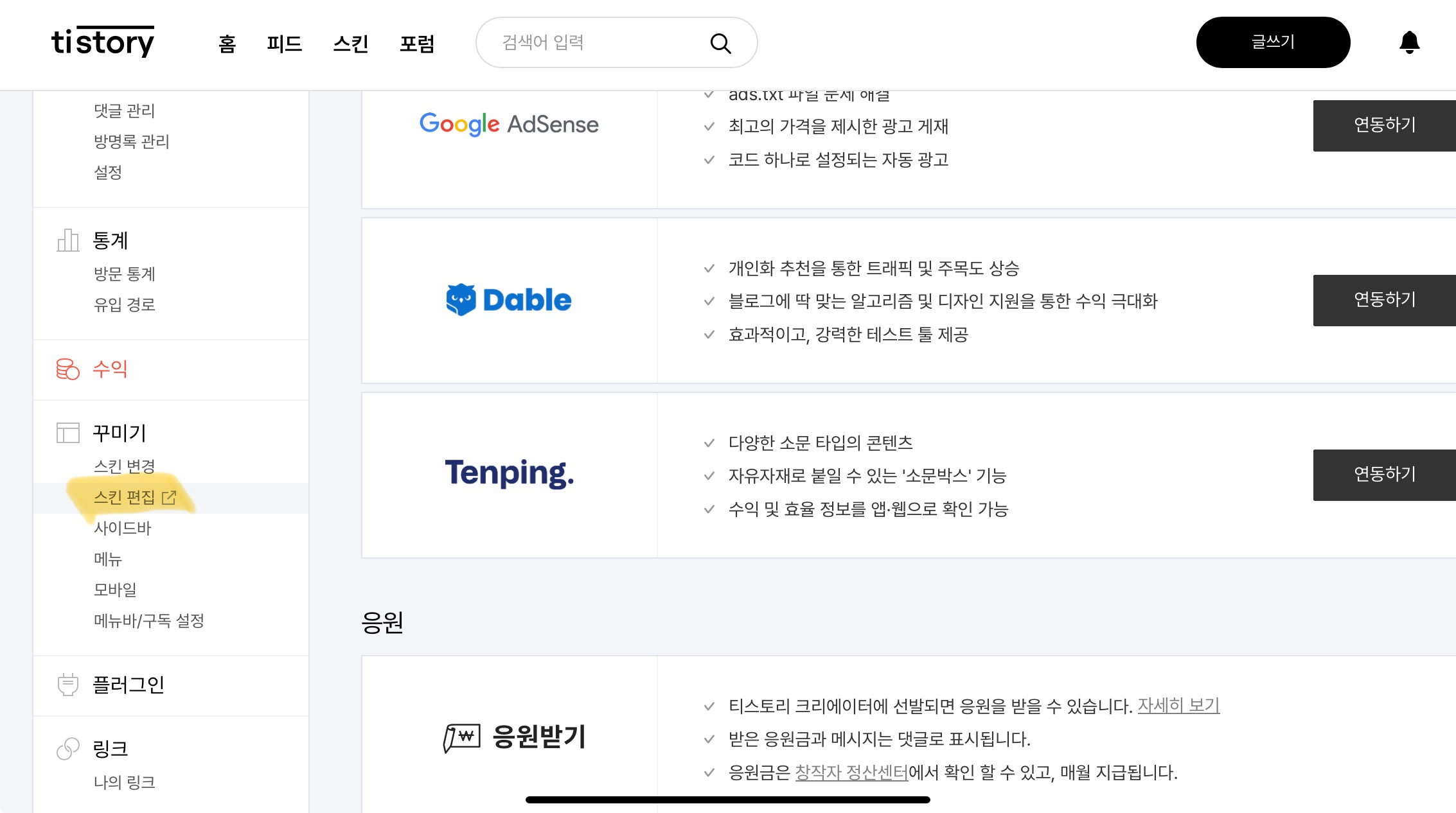Click the tistory logo
This screenshot has height=813, width=1456.
click(103, 42)
